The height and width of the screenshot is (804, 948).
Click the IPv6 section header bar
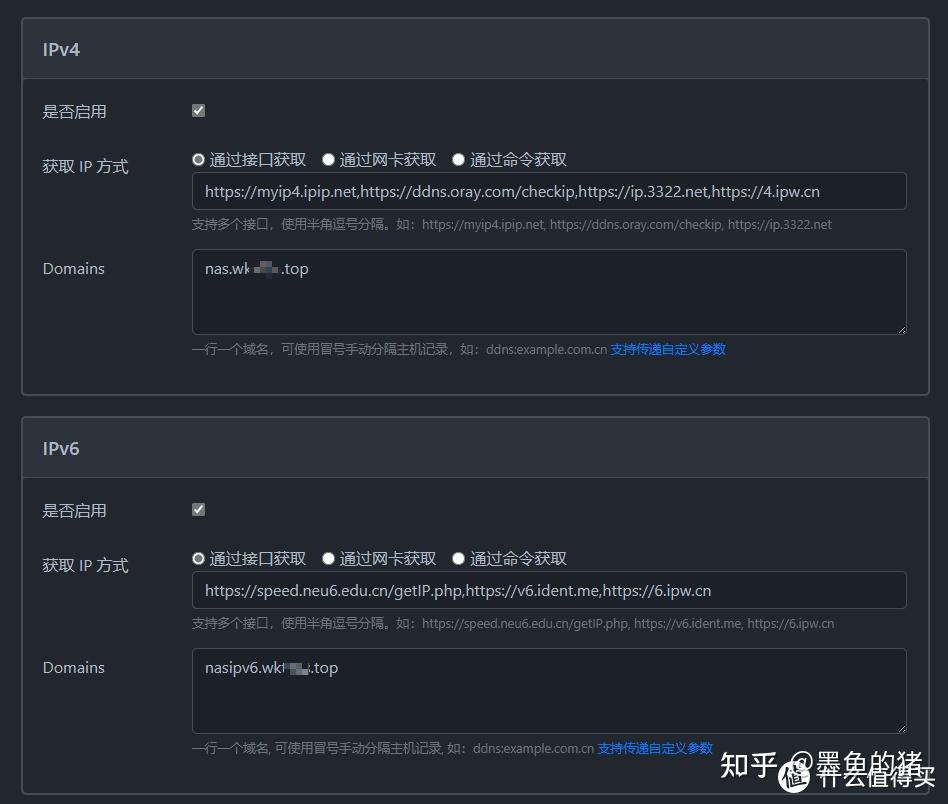pyautogui.click(x=474, y=448)
